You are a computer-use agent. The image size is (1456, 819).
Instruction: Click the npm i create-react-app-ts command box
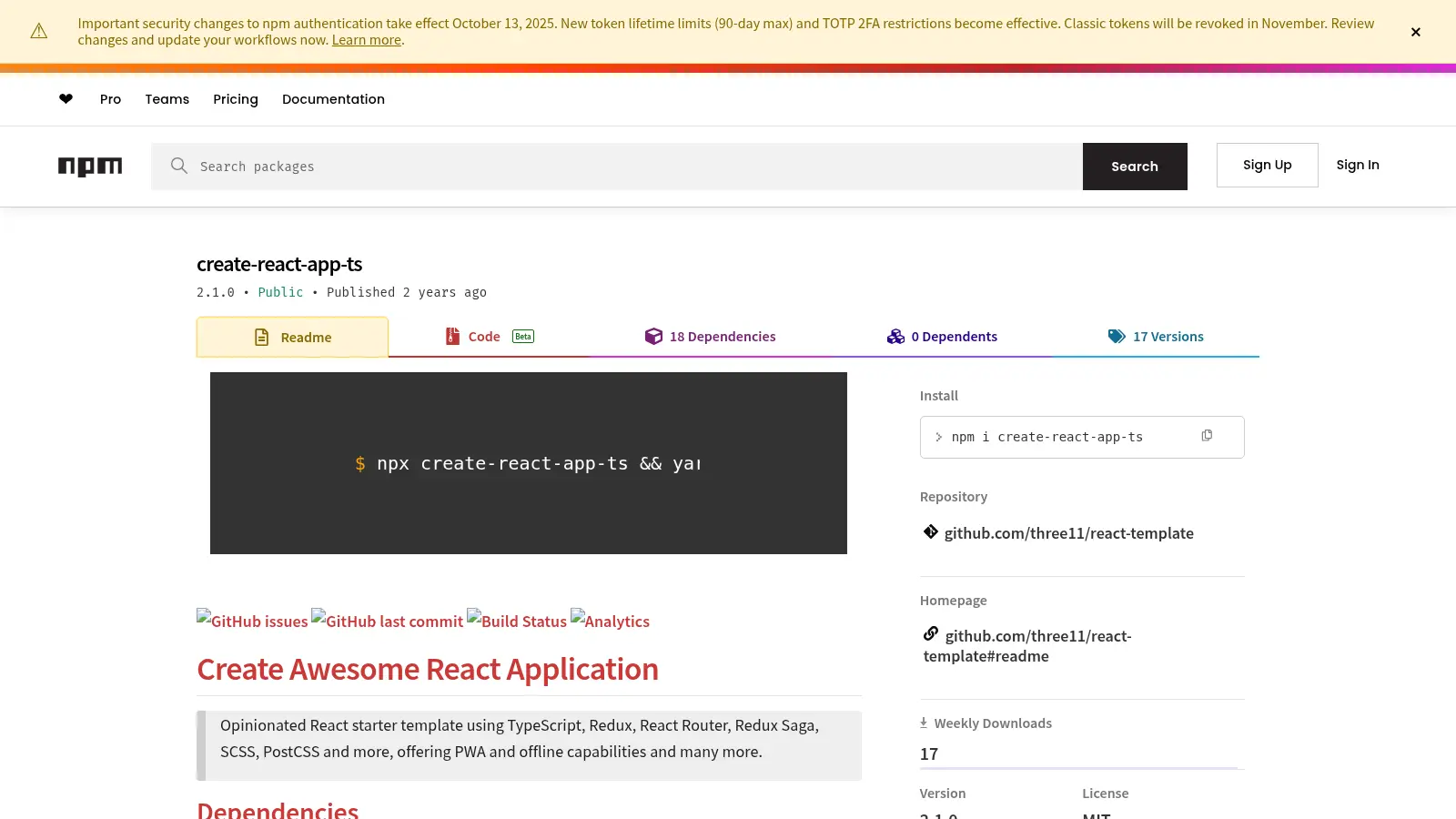click(1082, 437)
